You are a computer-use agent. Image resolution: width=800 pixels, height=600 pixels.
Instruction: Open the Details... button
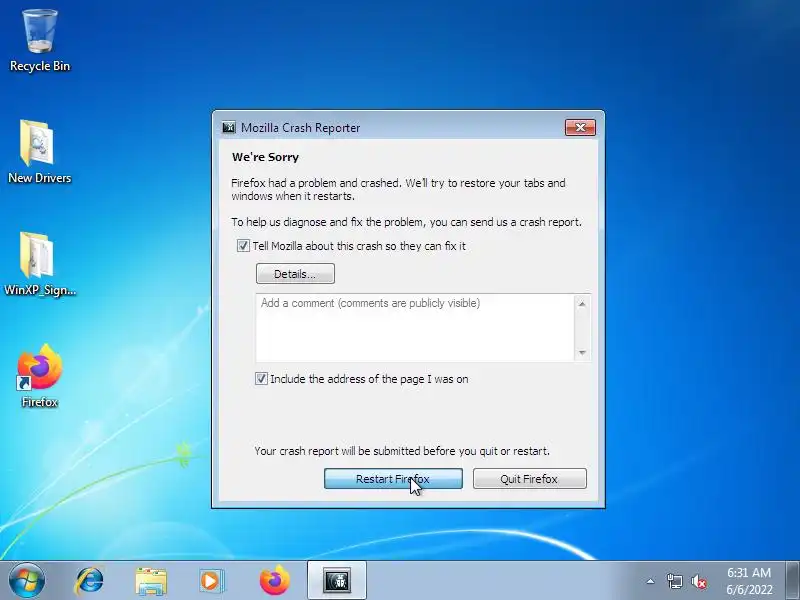click(x=295, y=273)
